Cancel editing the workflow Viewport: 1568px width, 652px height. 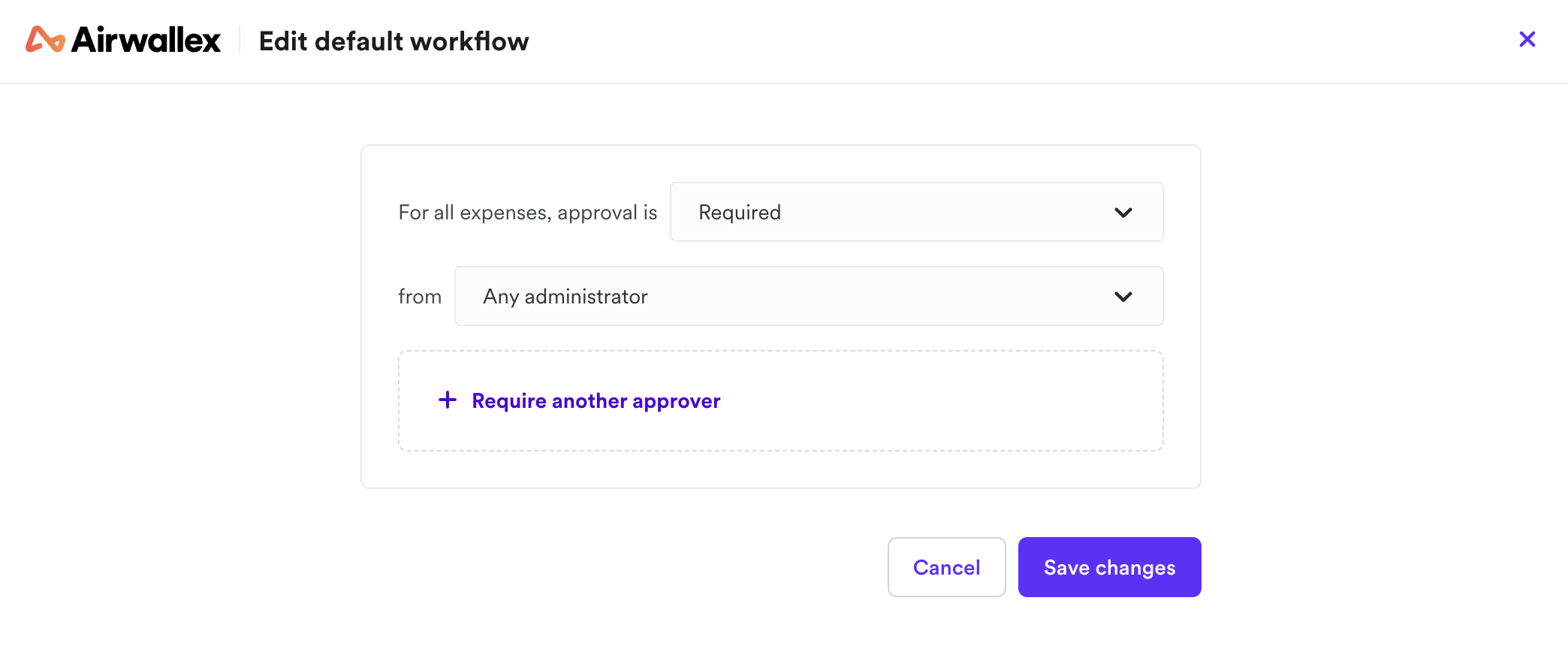(946, 567)
